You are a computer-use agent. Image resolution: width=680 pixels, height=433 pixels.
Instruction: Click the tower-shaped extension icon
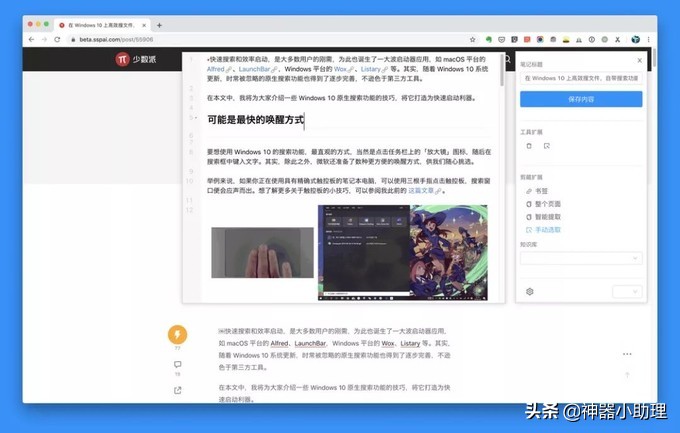[579, 39]
